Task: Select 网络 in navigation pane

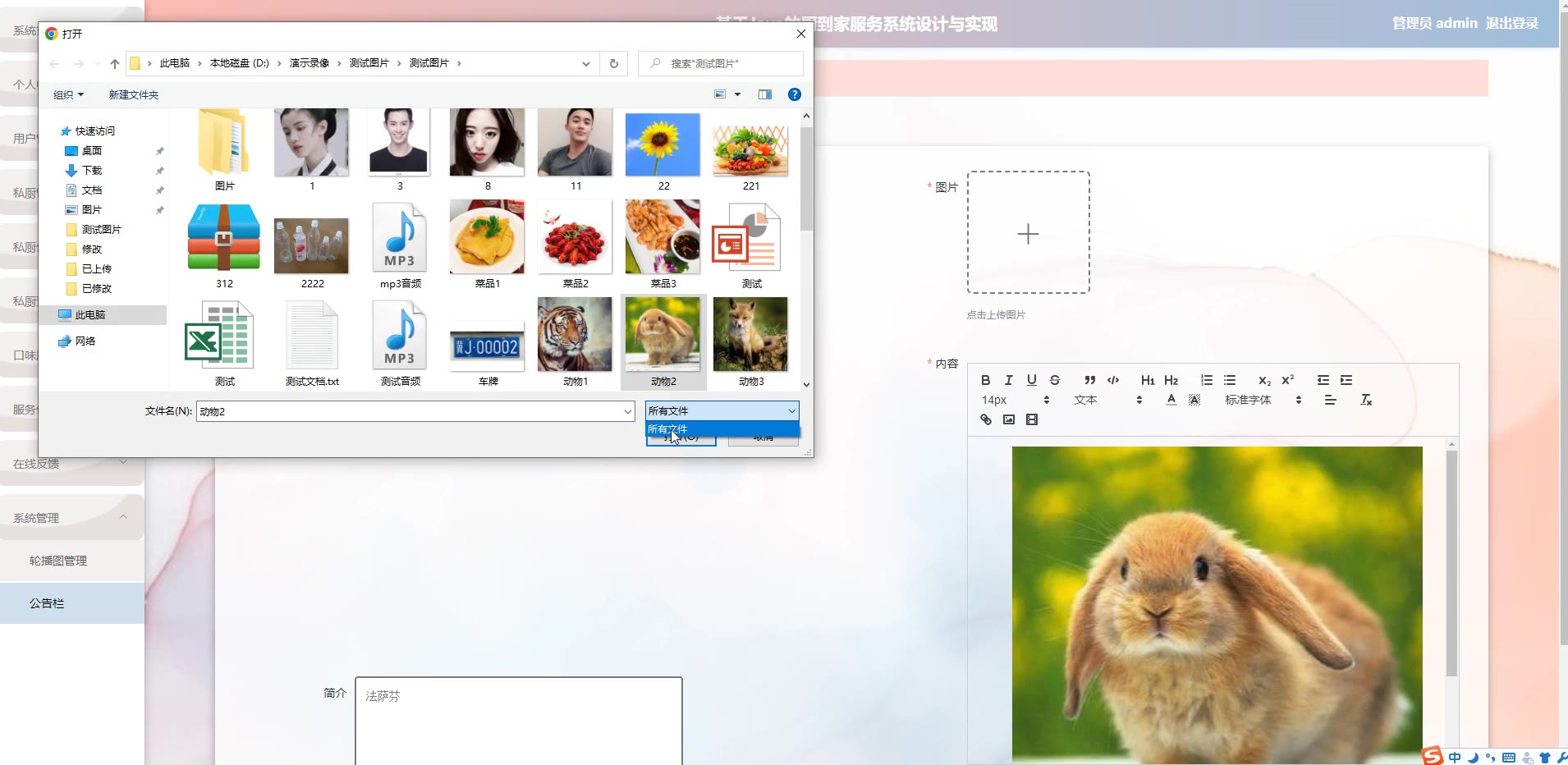Action: (85, 341)
